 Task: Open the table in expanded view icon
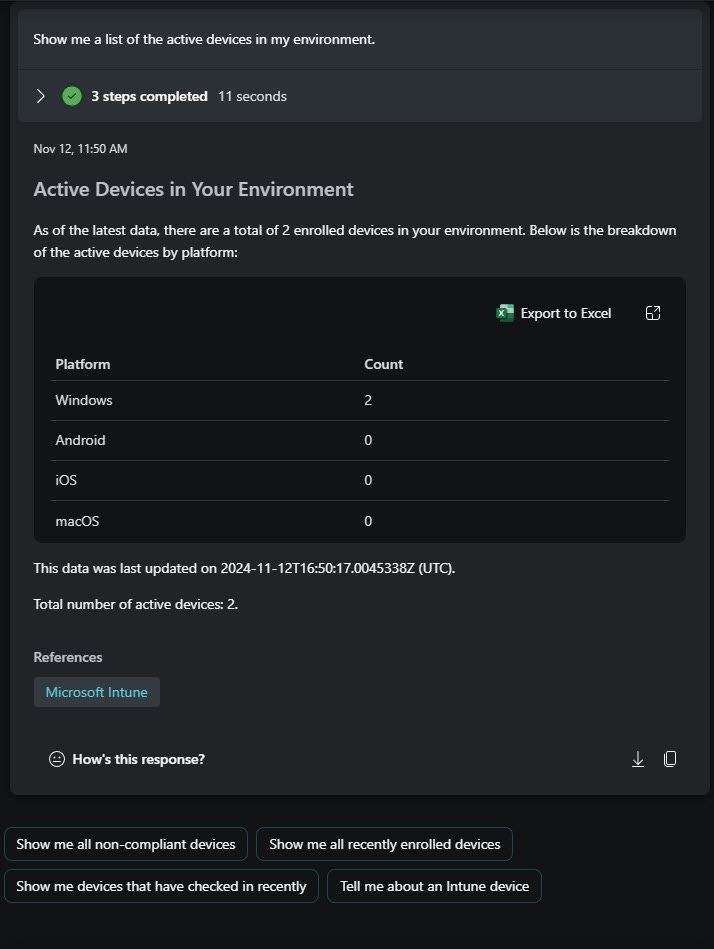653,313
